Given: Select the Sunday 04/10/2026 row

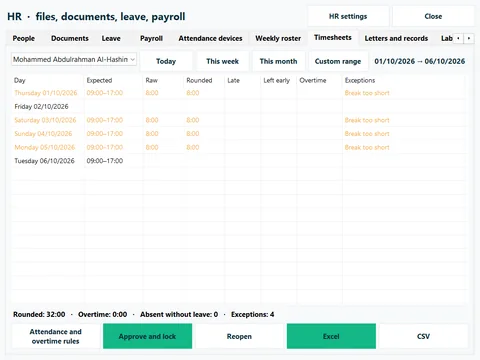Looking at the screenshot, I should 239,134.
